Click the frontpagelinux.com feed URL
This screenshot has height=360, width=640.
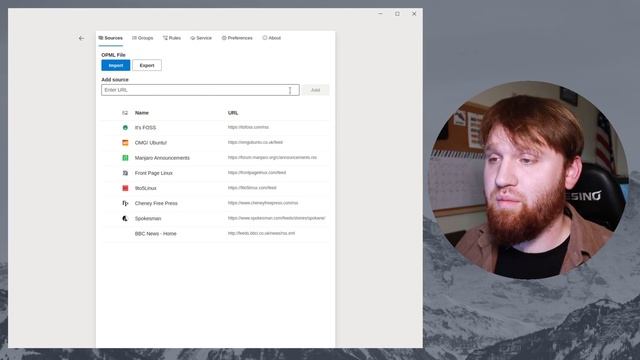(x=257, y=173)
